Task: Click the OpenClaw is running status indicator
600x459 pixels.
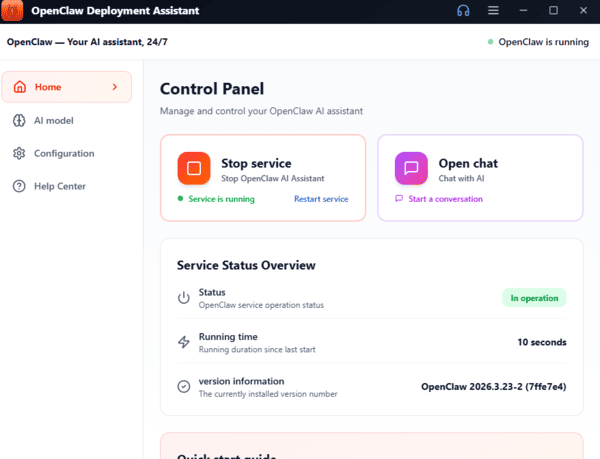Action: click(538, 43)
